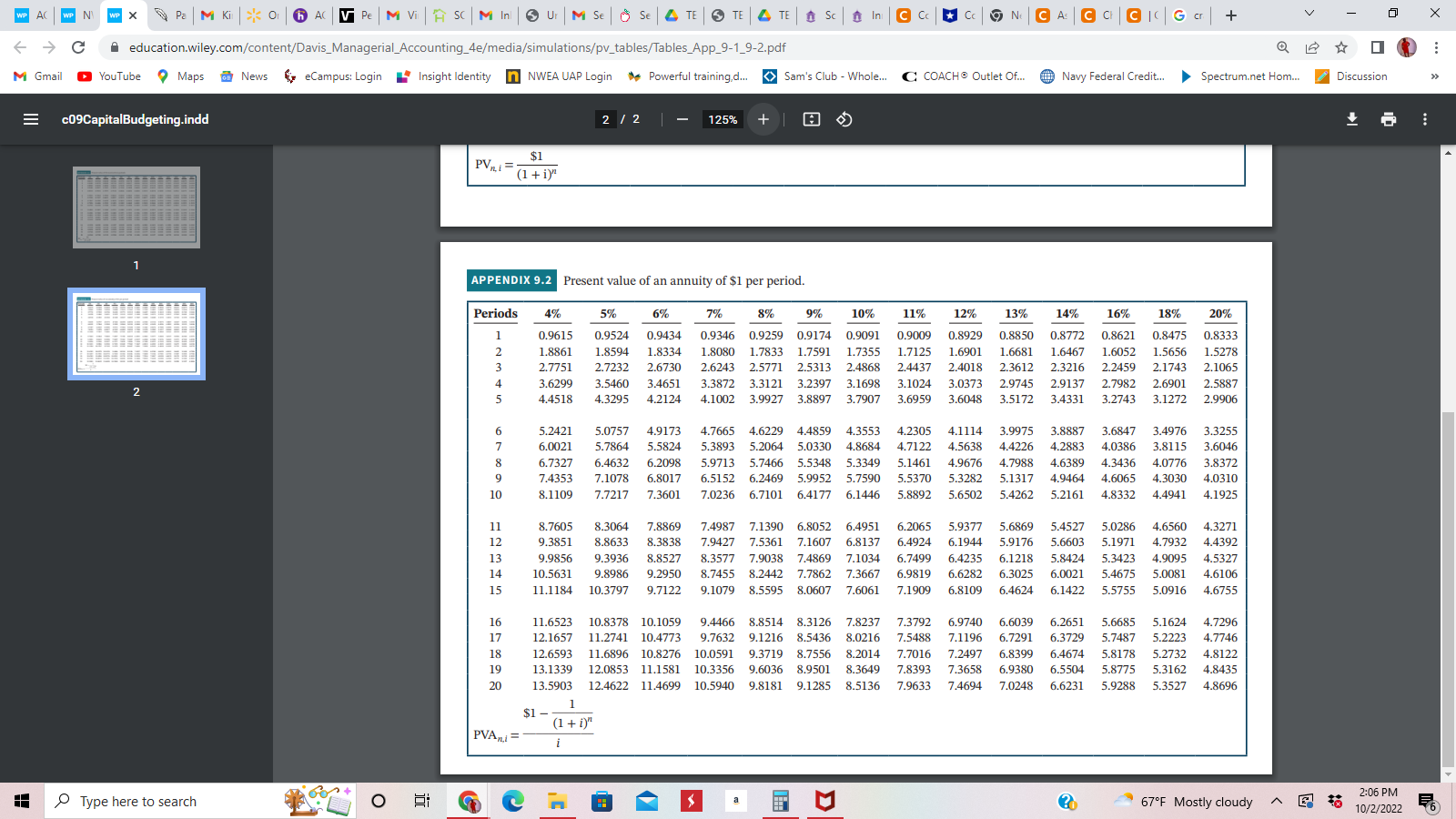
Task: Close the active WP tab
Action: [133, 15]
